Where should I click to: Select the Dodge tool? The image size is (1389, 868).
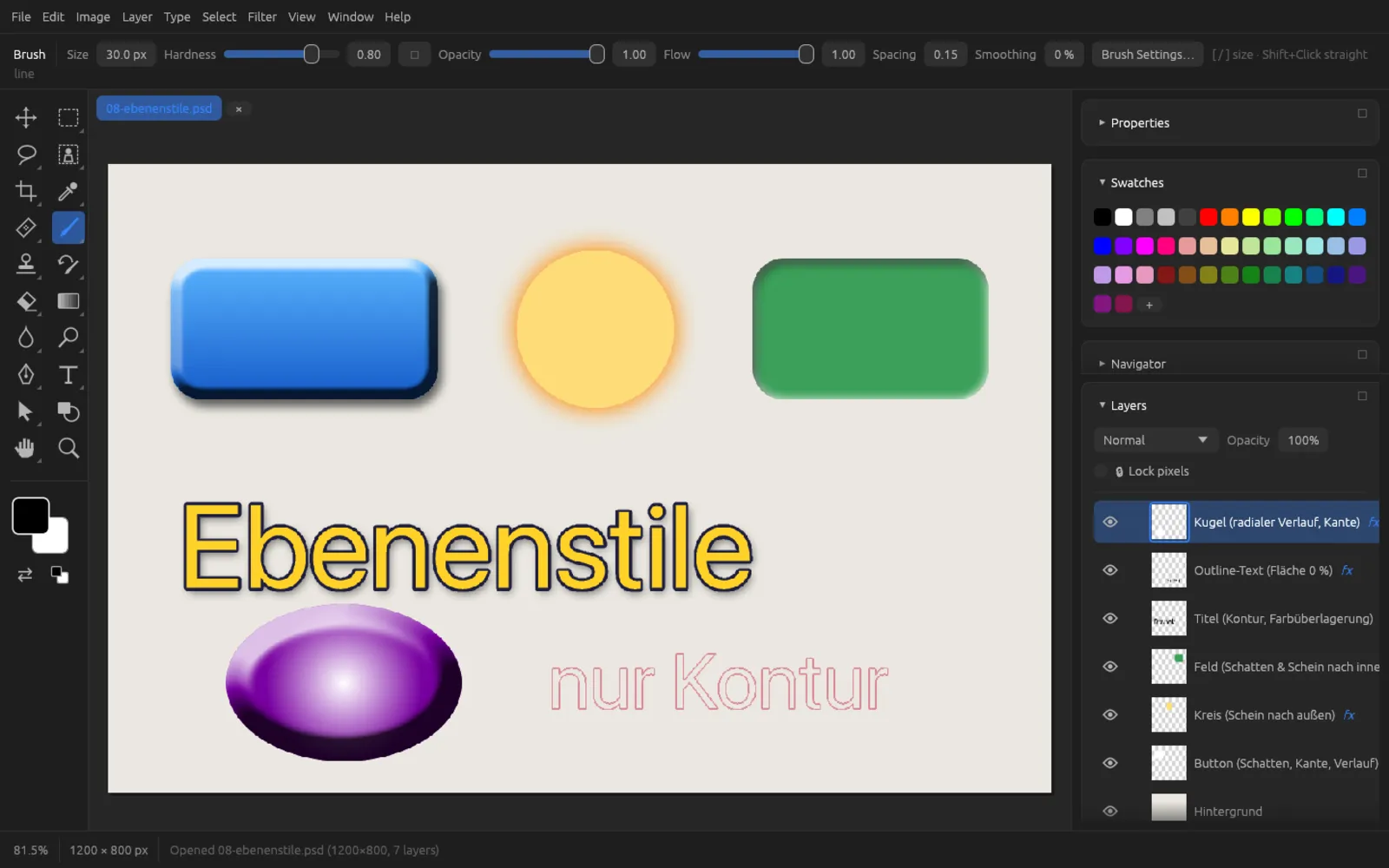pyautogui.click(x=68, y=338)
